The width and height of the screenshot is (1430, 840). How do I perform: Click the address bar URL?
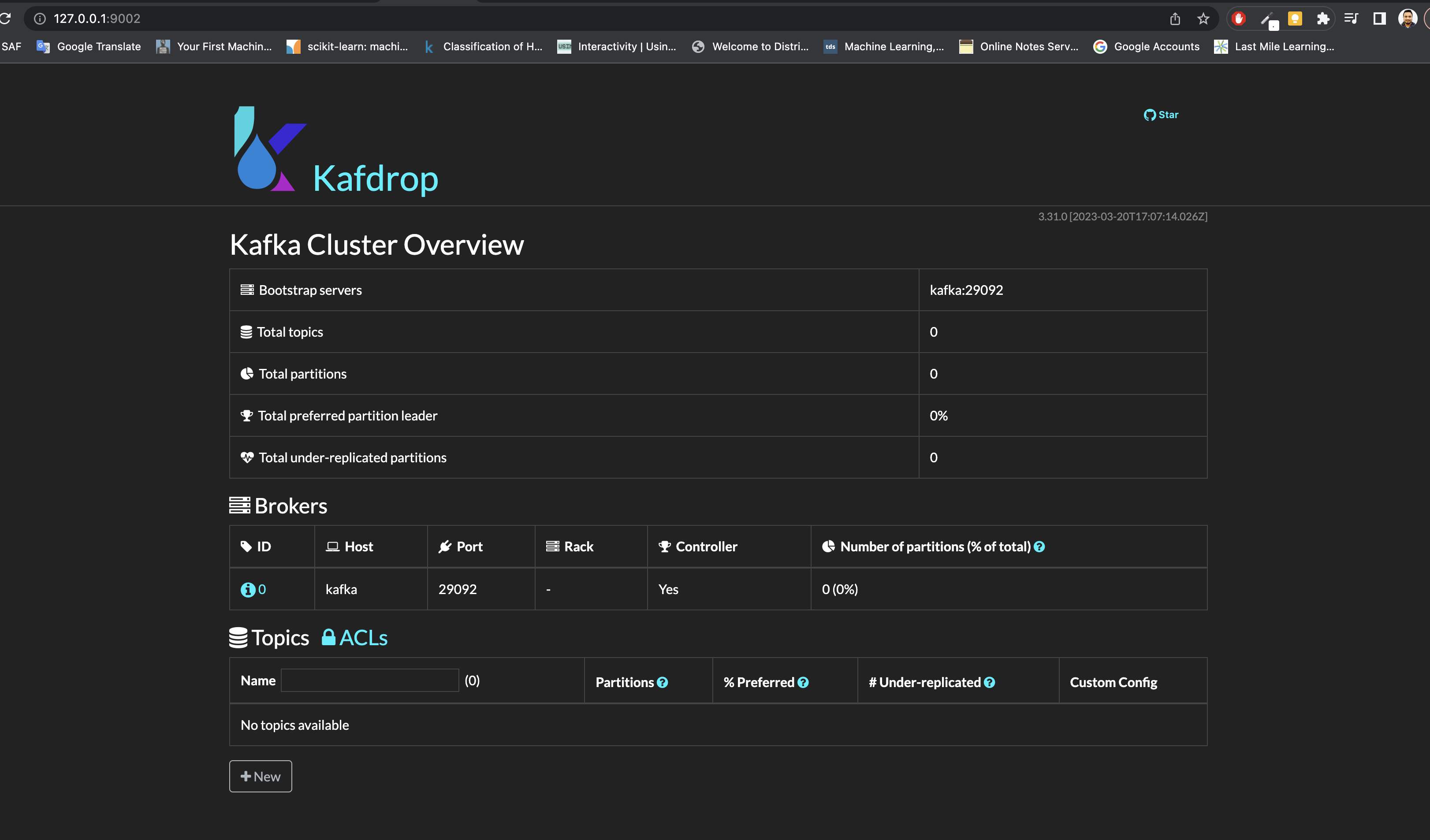(x=97, y=19)
